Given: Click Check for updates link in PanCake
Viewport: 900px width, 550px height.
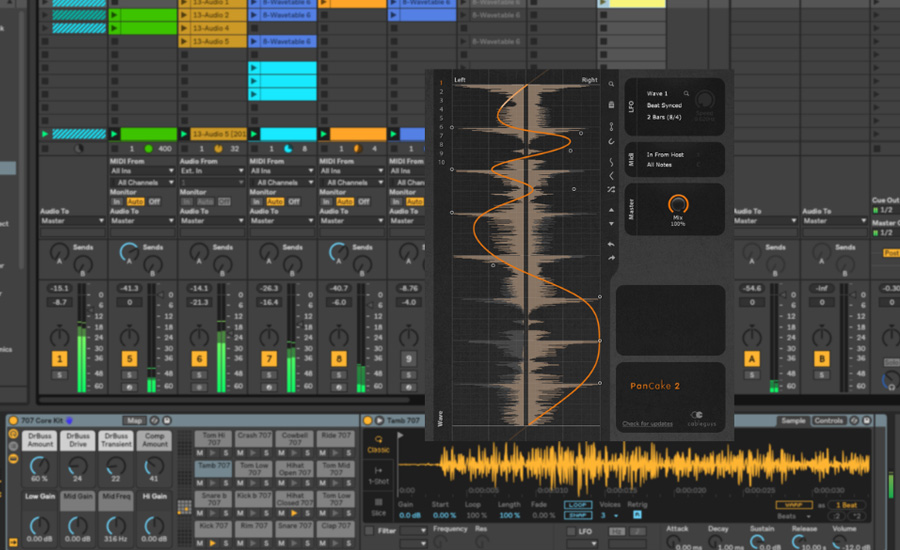Looking at the screenshot, I should pyautogui.click(x=647, y=424).
